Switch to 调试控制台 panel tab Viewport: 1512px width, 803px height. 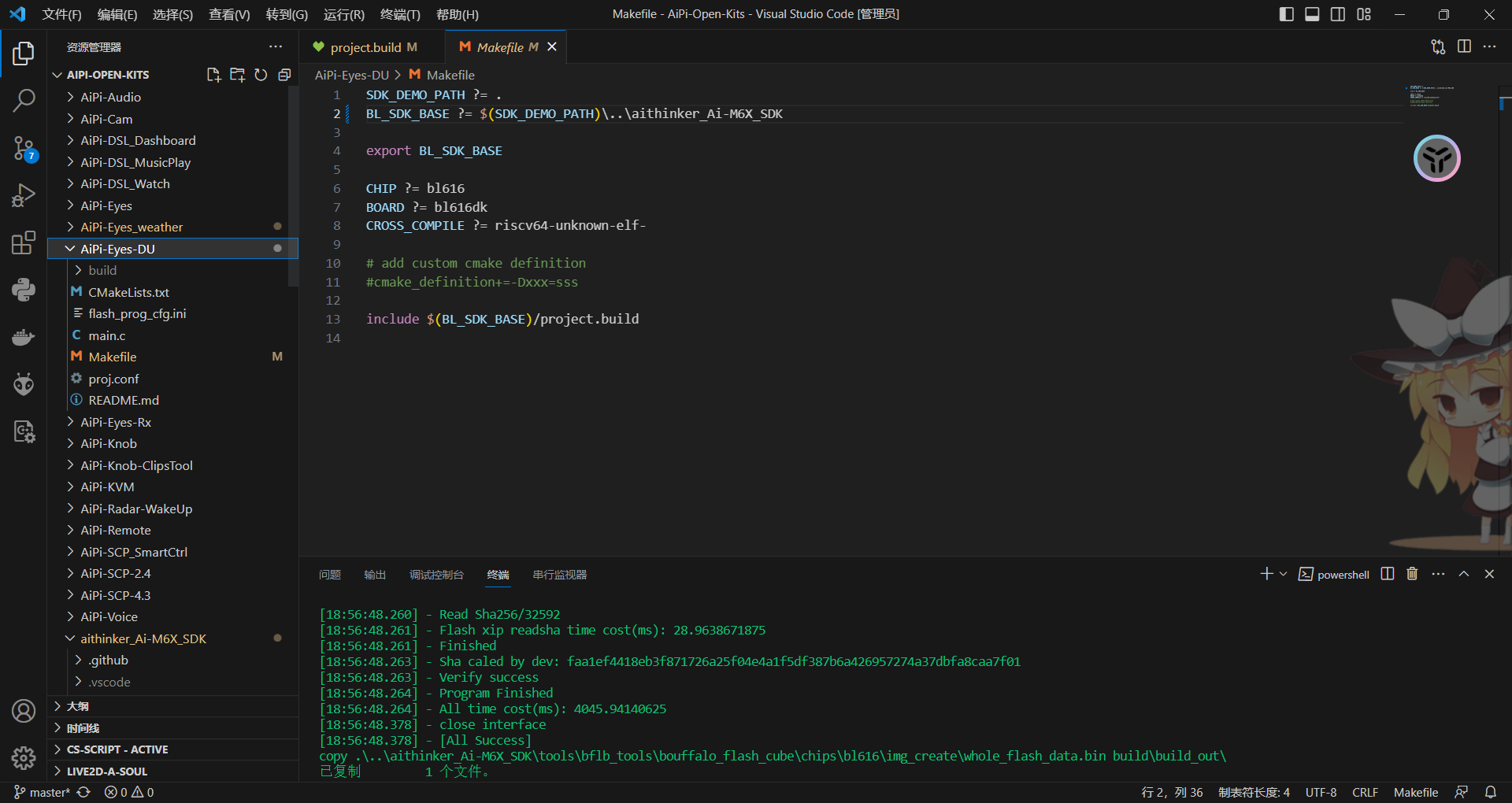[x=436, y=575]
